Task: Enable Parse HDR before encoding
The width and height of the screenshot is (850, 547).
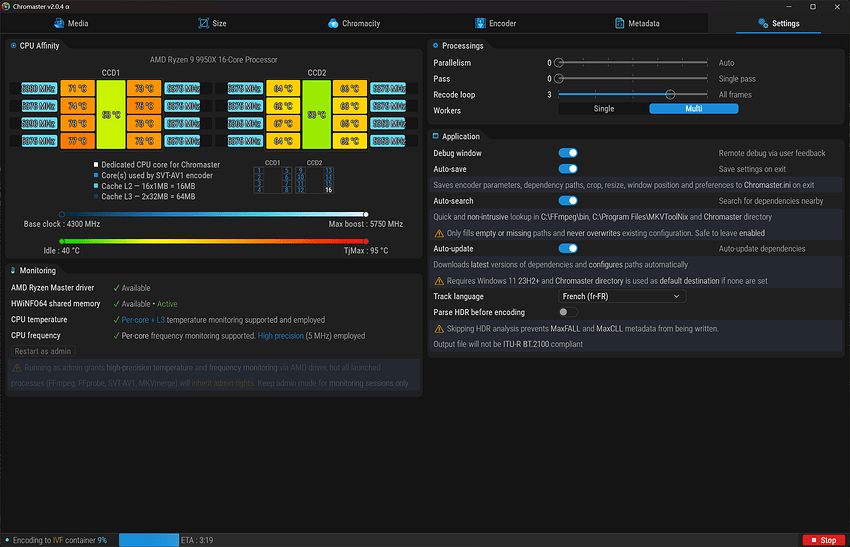Action: coord(568,312)
